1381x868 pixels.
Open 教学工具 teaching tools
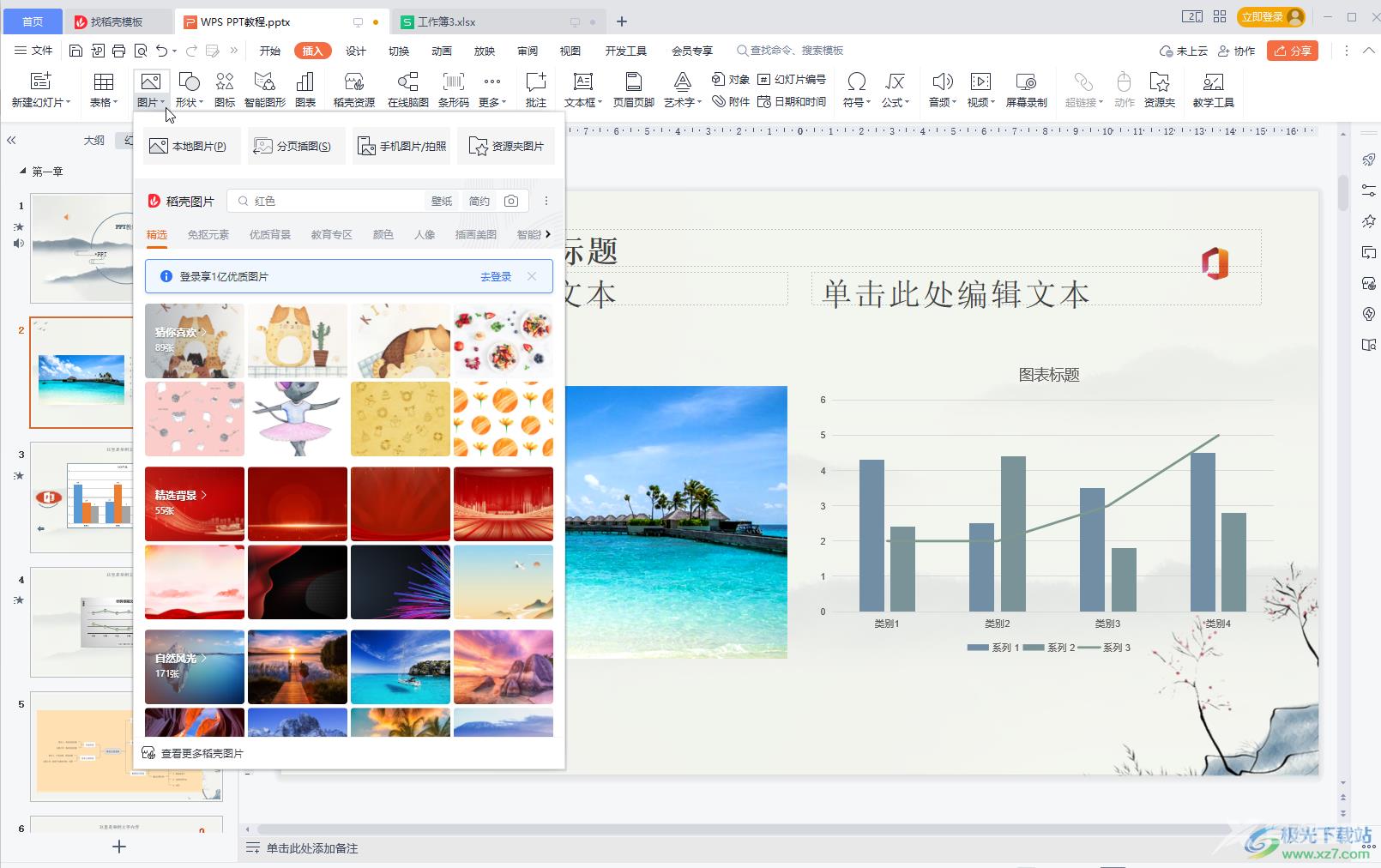pyautogui.click(x=1214, y=89)
